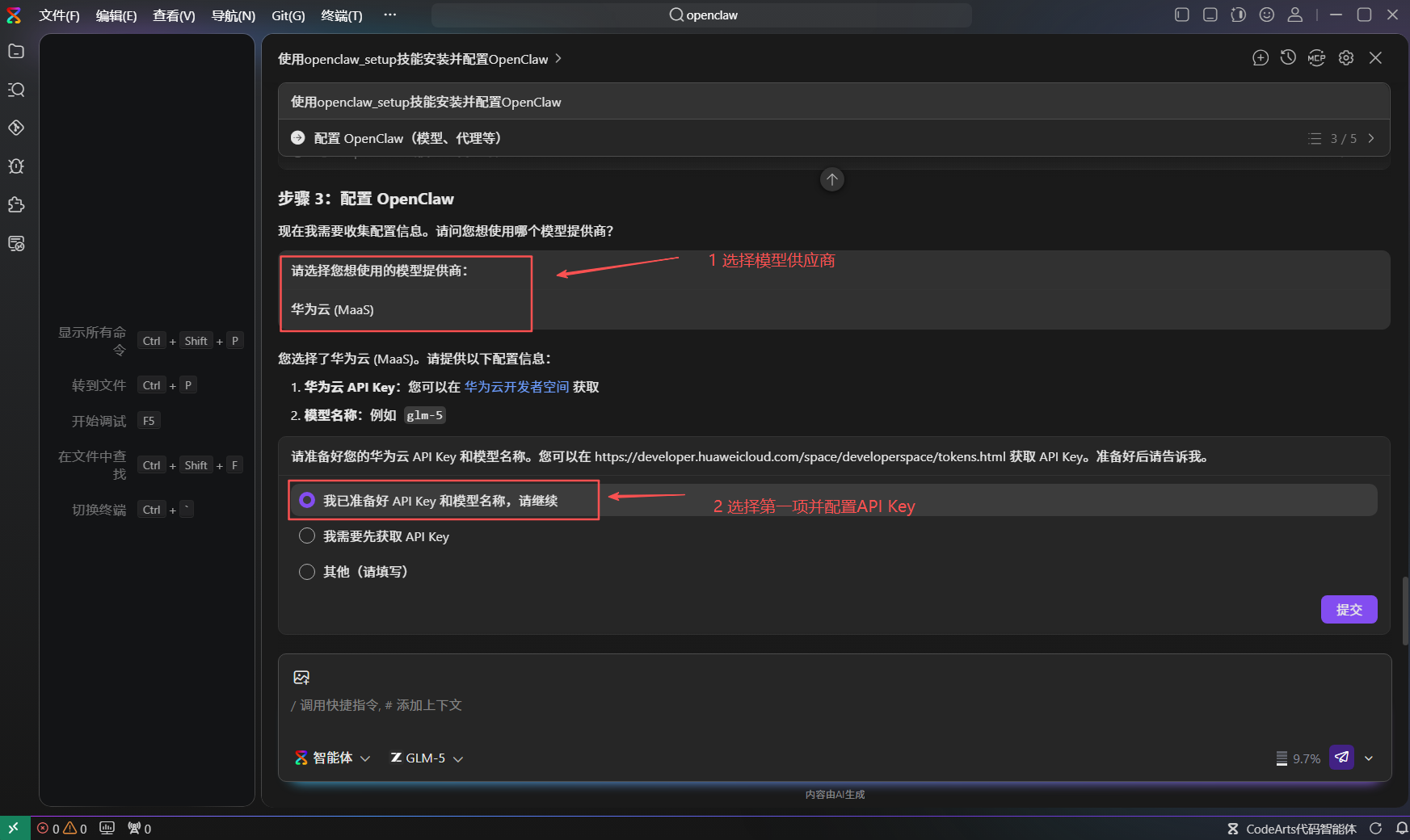Click the '开始调试' shortcut hint

[116, 421]
